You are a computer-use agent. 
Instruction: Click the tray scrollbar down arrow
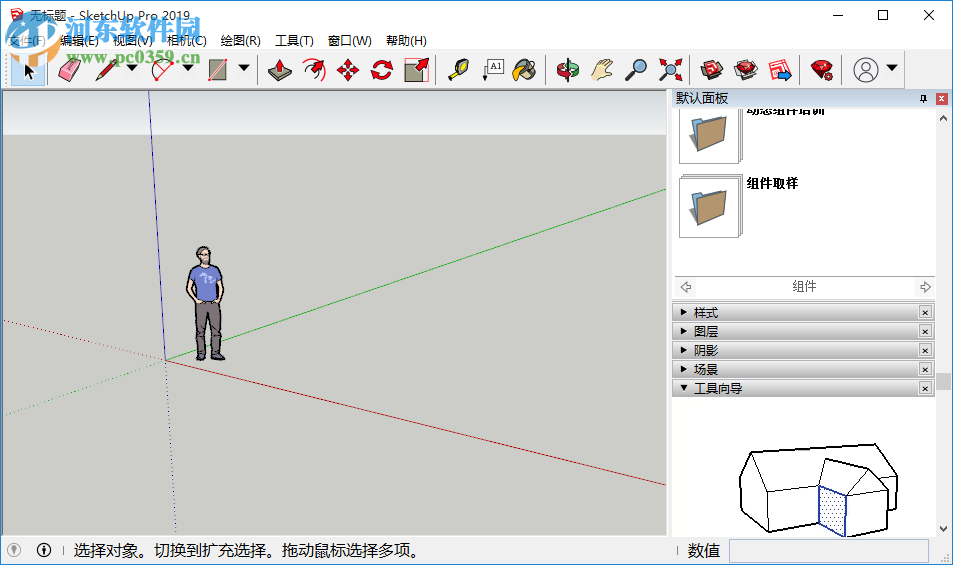(x=943, y=529)
